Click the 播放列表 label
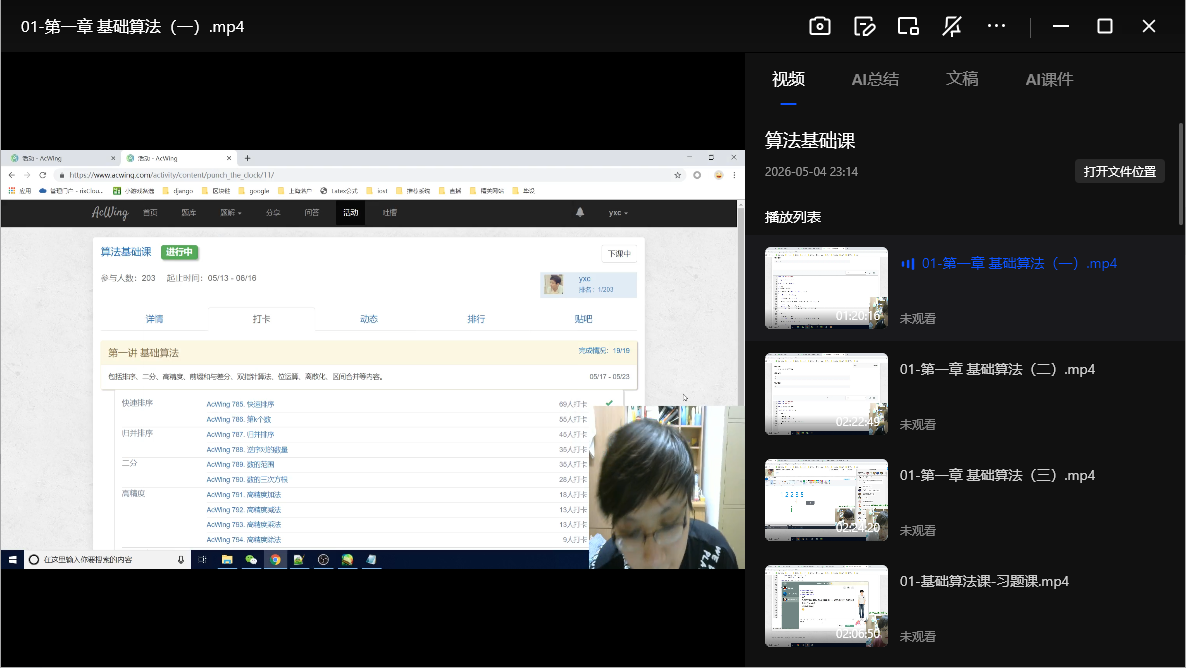This screenshot has width=1186, height=668. (793, 217)
